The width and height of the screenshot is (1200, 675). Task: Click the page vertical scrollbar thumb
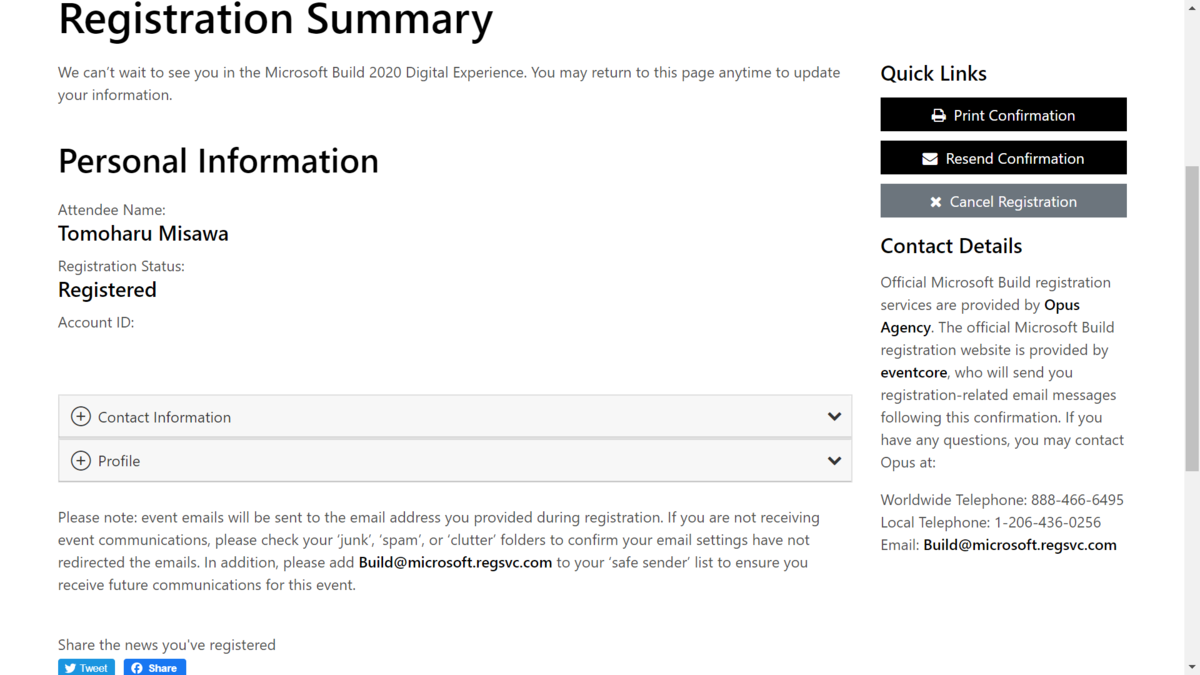pos(1191,318)
